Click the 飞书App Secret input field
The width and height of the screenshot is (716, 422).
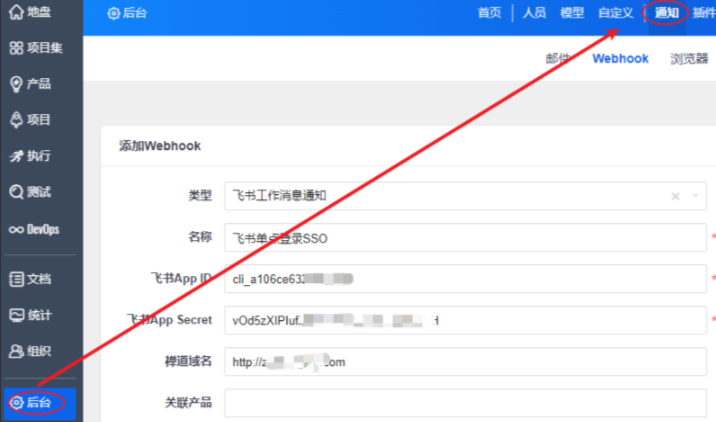pyautogui.click(x=465, y=320)
